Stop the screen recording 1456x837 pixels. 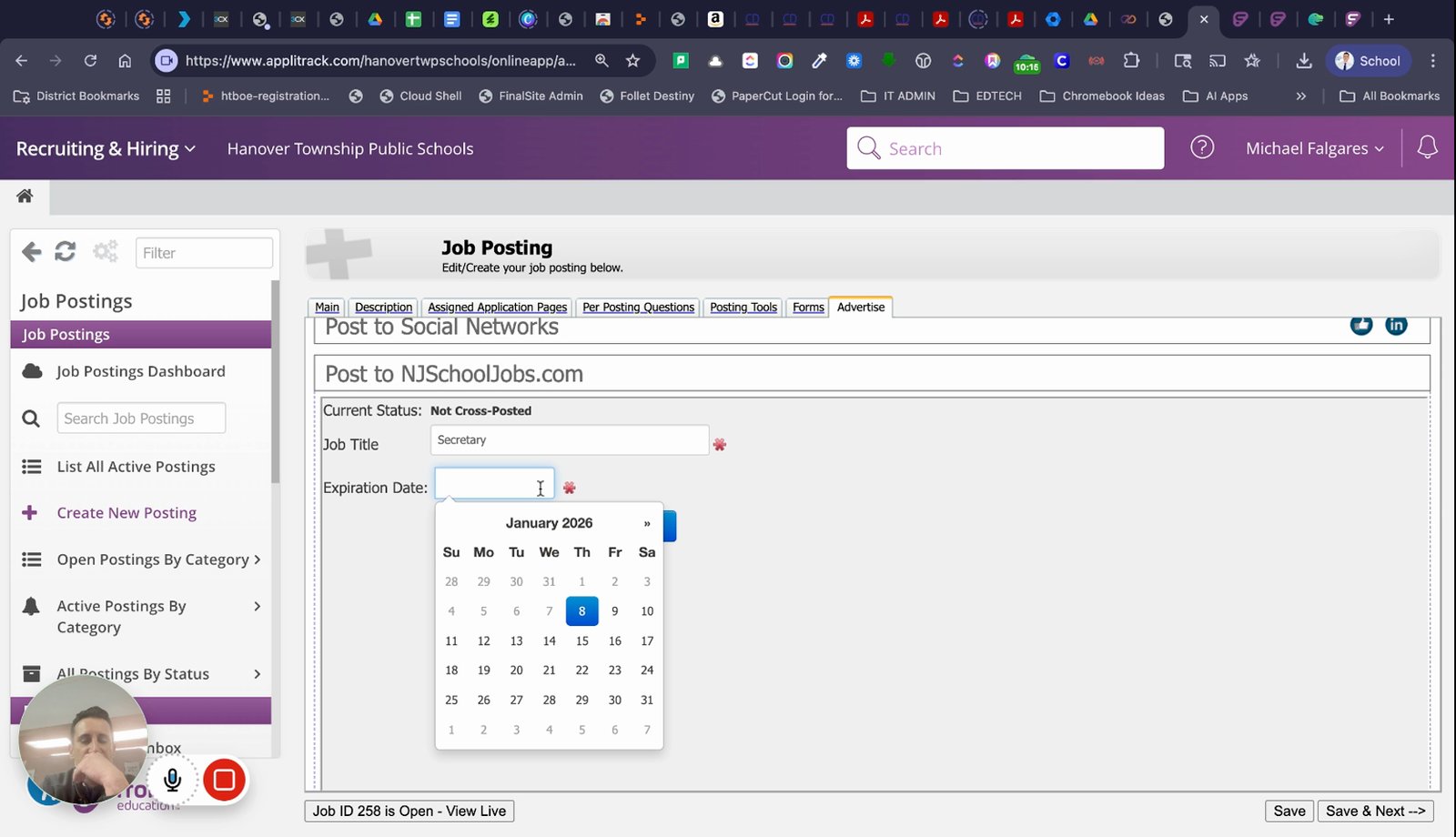[224, 780]
